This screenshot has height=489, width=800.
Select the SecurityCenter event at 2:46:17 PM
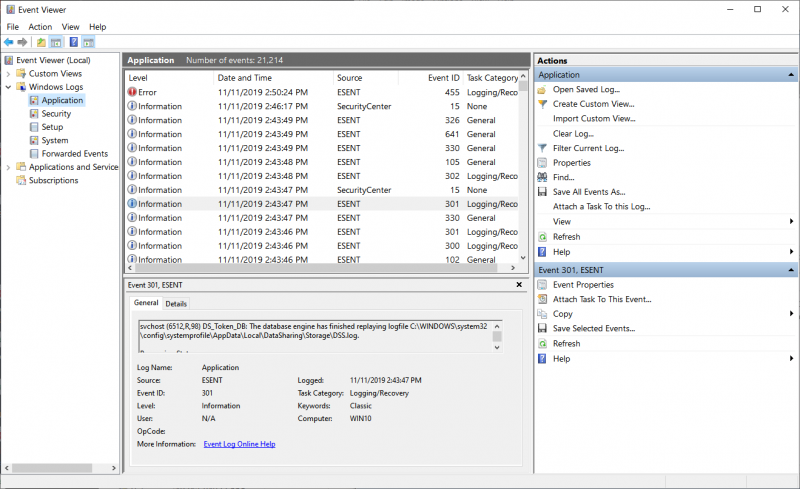point(322,107)
